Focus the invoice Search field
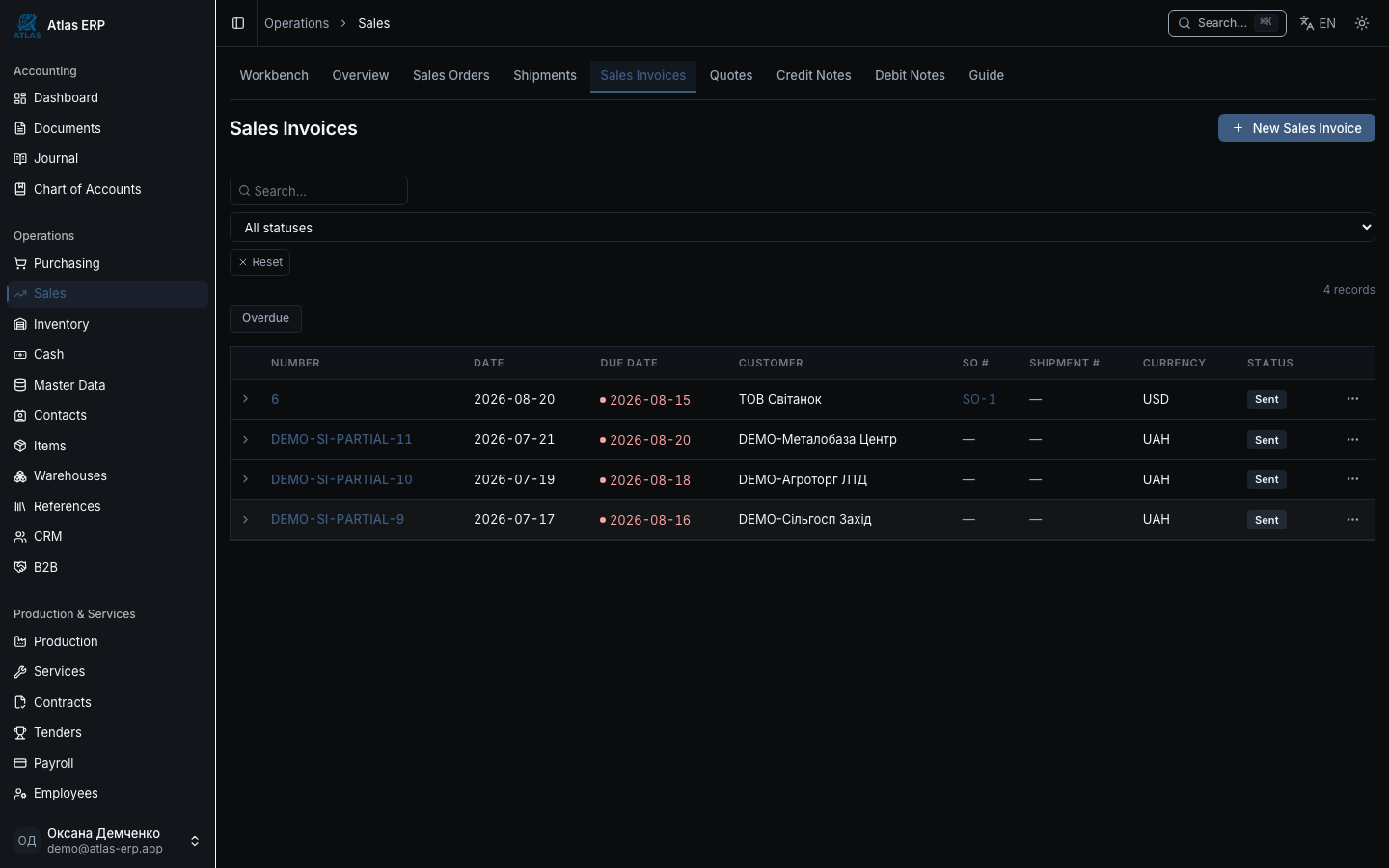Image resolution: width=1389 pixels, height=868 pixels. tap(318, 191)
